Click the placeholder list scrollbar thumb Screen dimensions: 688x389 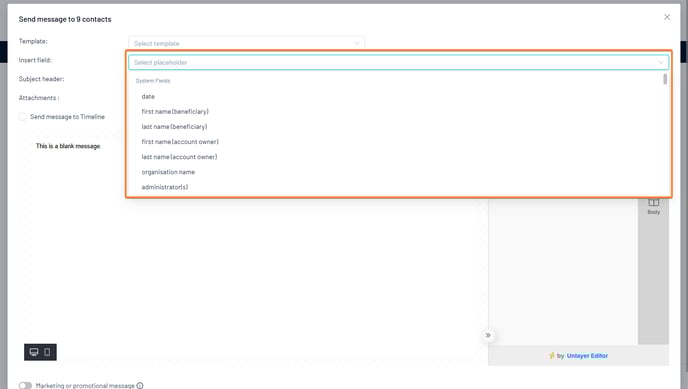[665, 79]
